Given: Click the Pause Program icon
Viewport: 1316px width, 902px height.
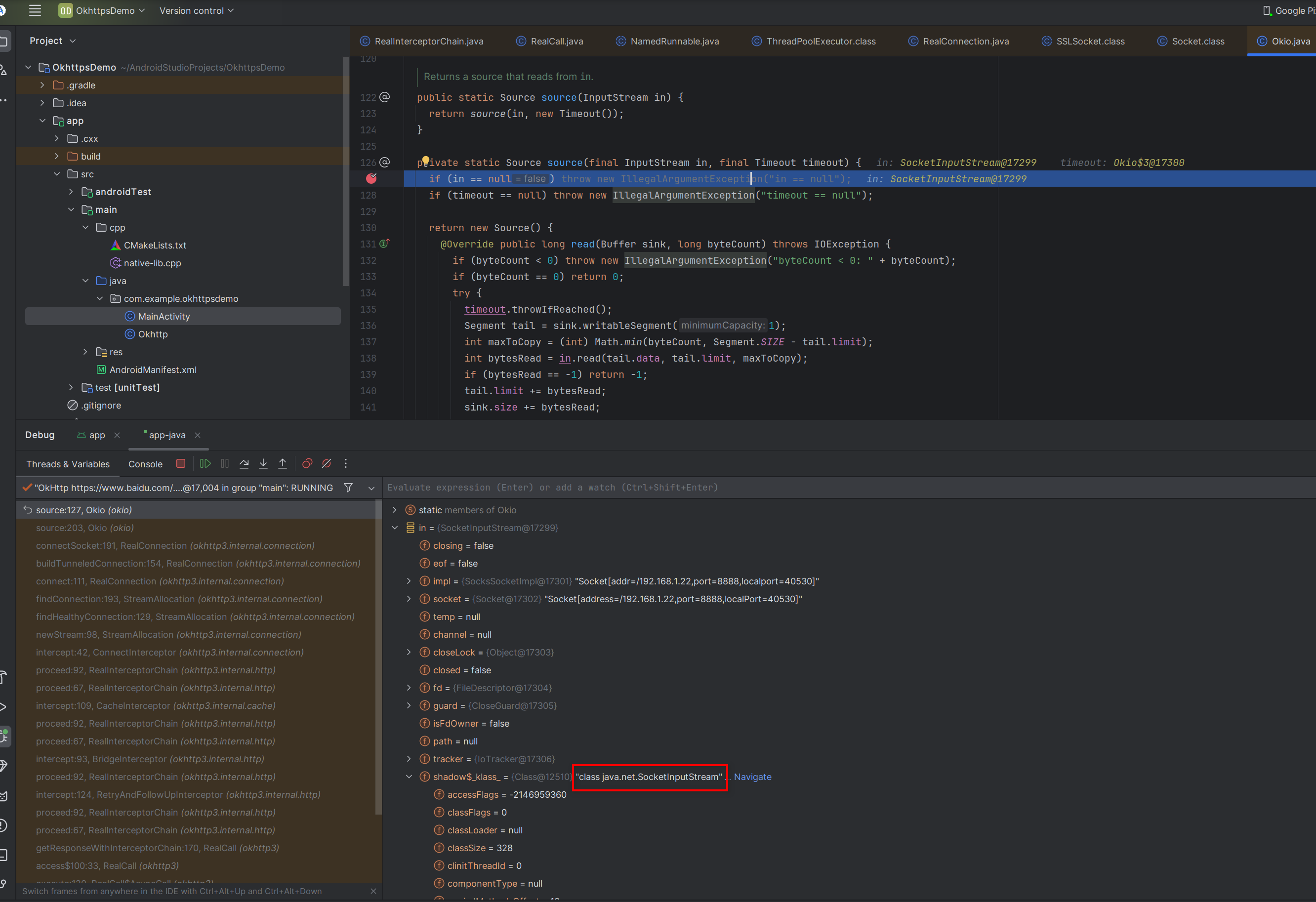Looking at the screenshot, I should (x=224, y=463).
